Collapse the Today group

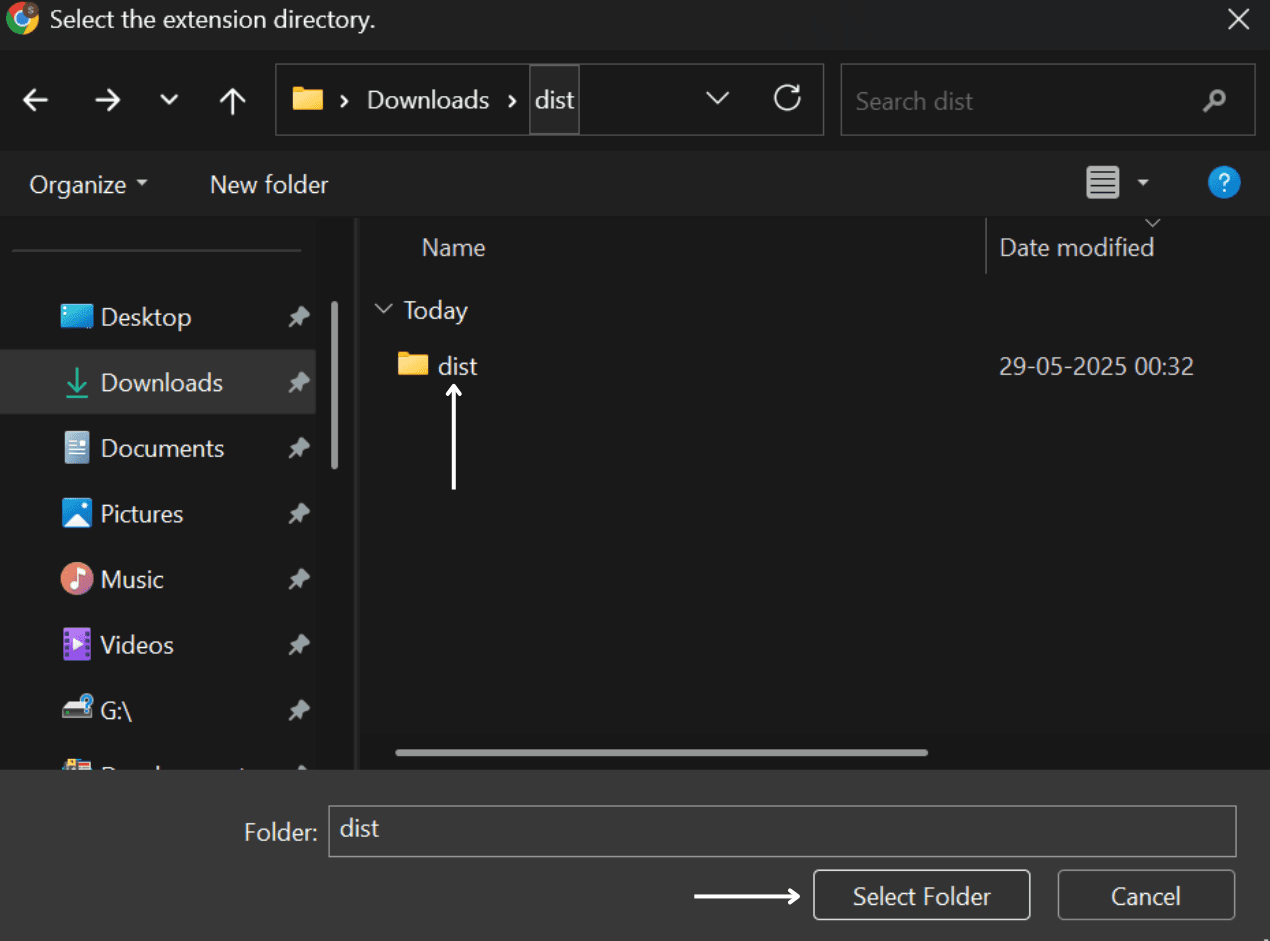pyautogui.click(x=382, y=310)
